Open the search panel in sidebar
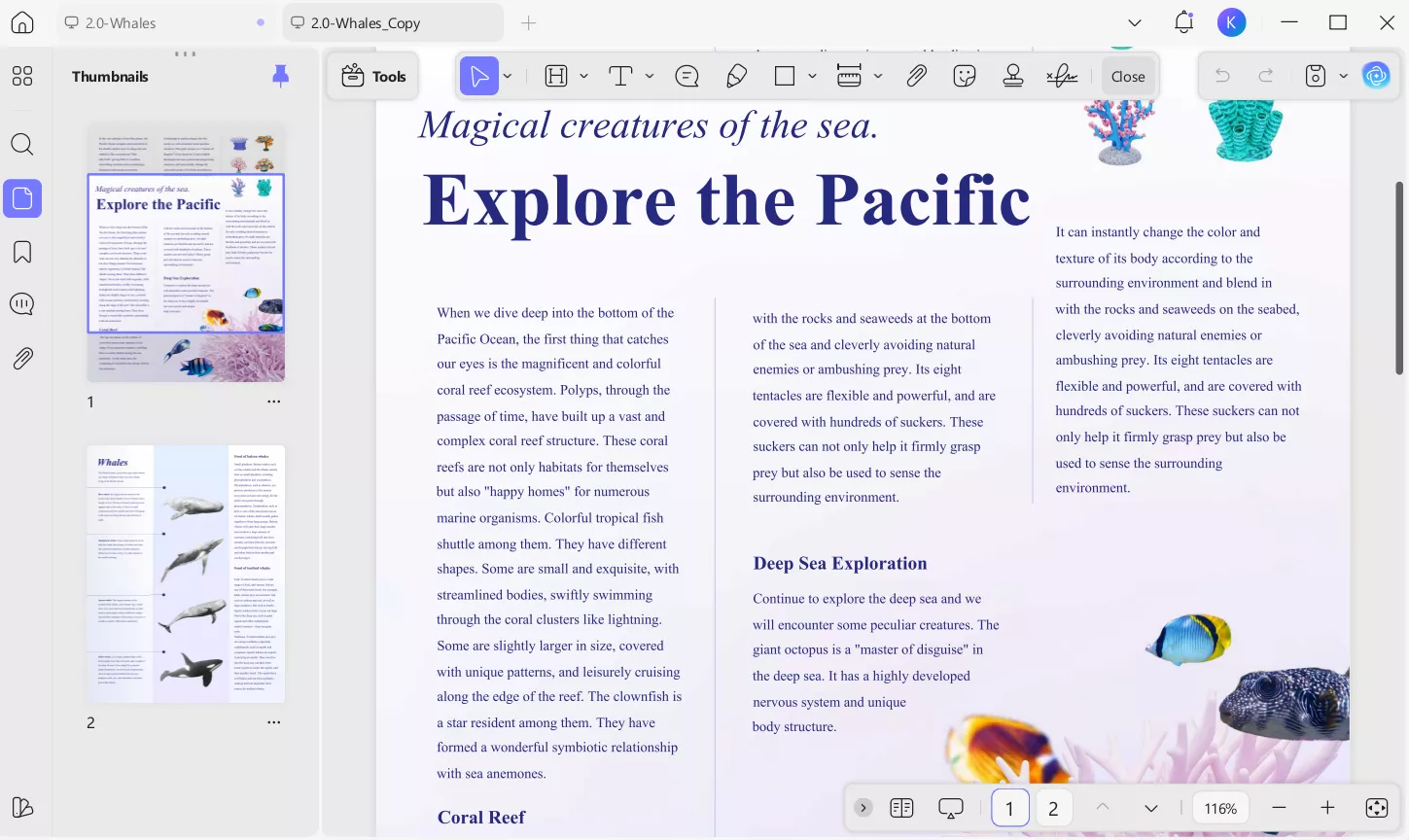This screenshot has height=840, width=1409. 22,145
